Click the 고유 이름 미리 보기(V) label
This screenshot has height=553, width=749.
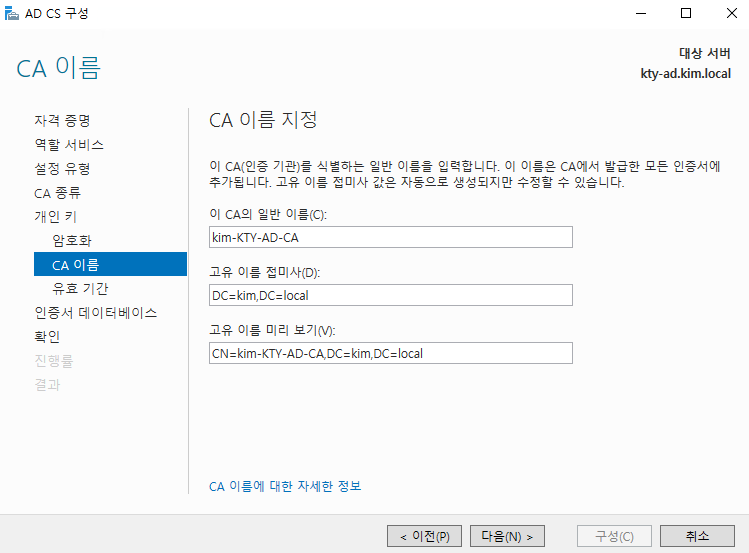pyautogui.click(x=272, y=330)
